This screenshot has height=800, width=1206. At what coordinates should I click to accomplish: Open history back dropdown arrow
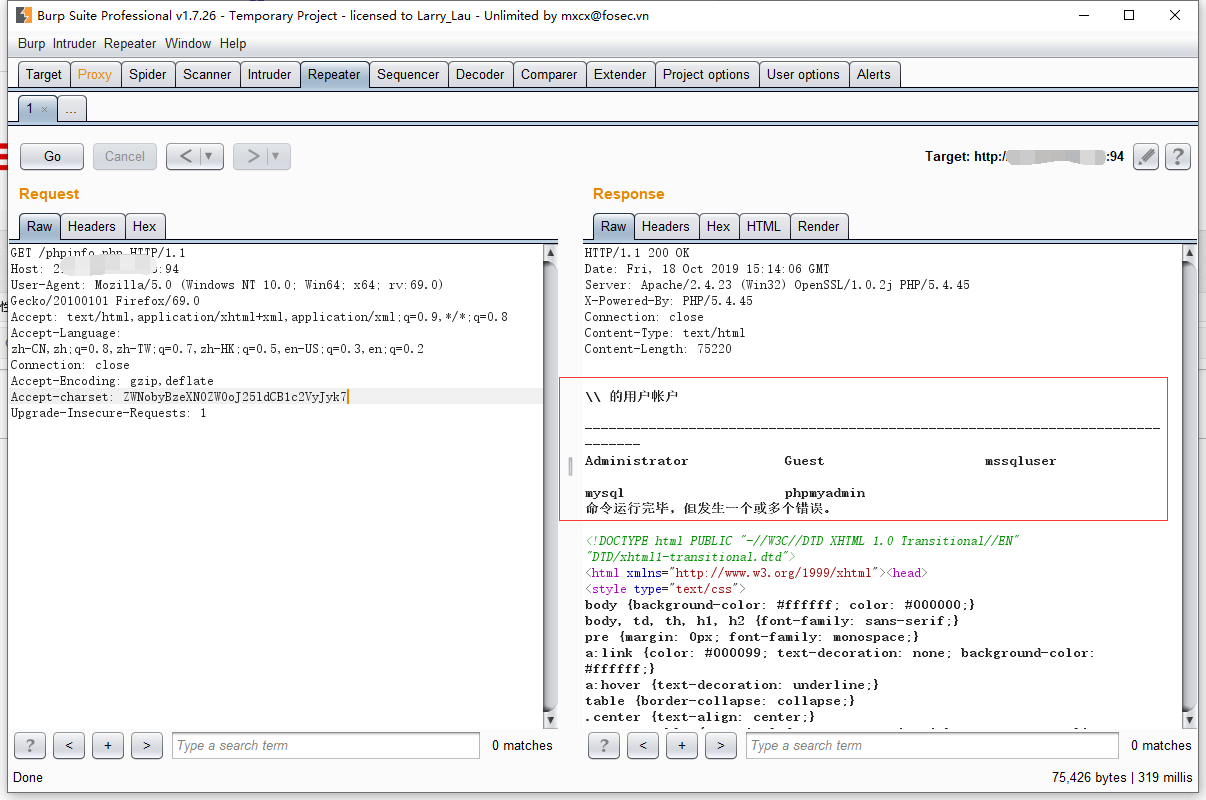tap(210, 156)
